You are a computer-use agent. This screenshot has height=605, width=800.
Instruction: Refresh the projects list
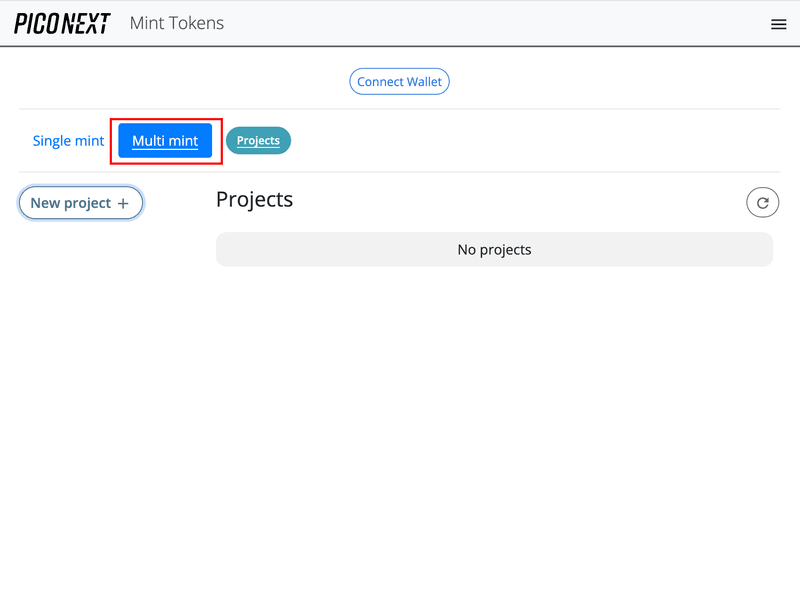click(762, 203)
